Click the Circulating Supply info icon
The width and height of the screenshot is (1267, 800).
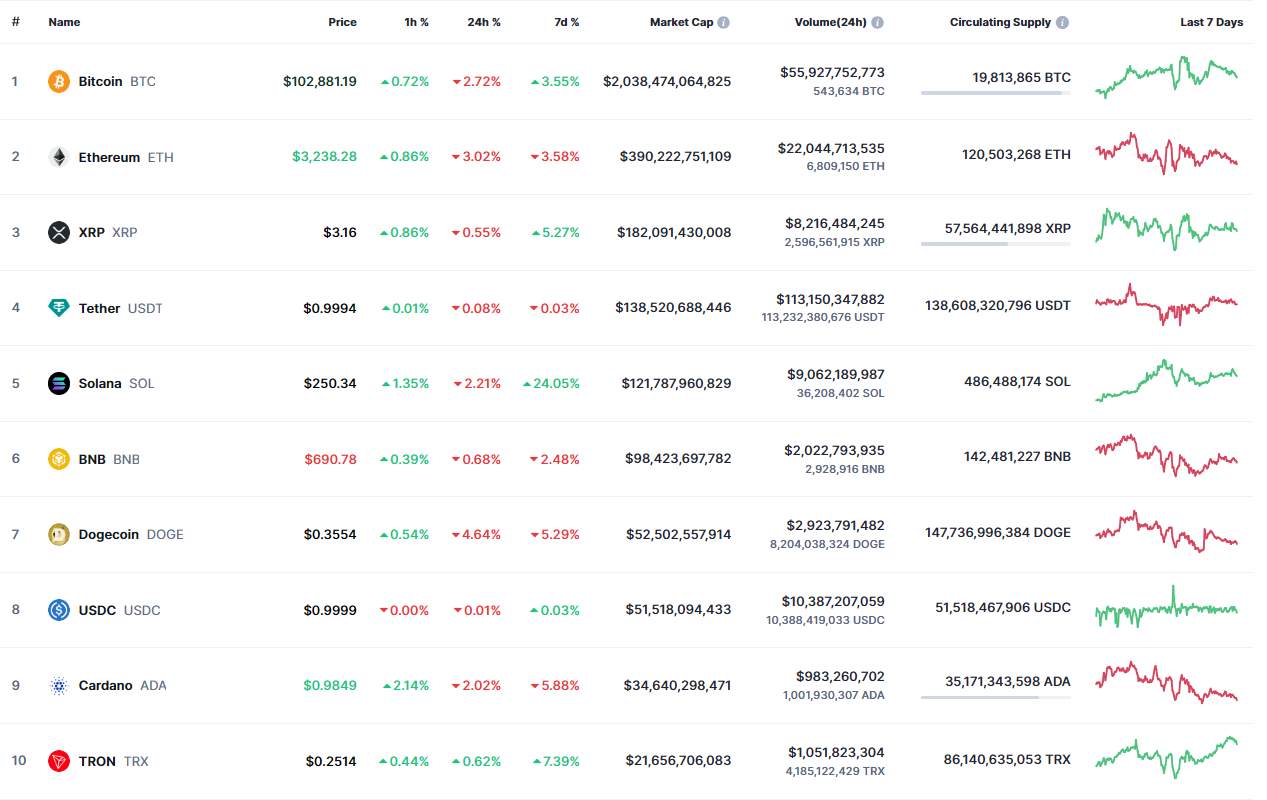(1062, 22)
